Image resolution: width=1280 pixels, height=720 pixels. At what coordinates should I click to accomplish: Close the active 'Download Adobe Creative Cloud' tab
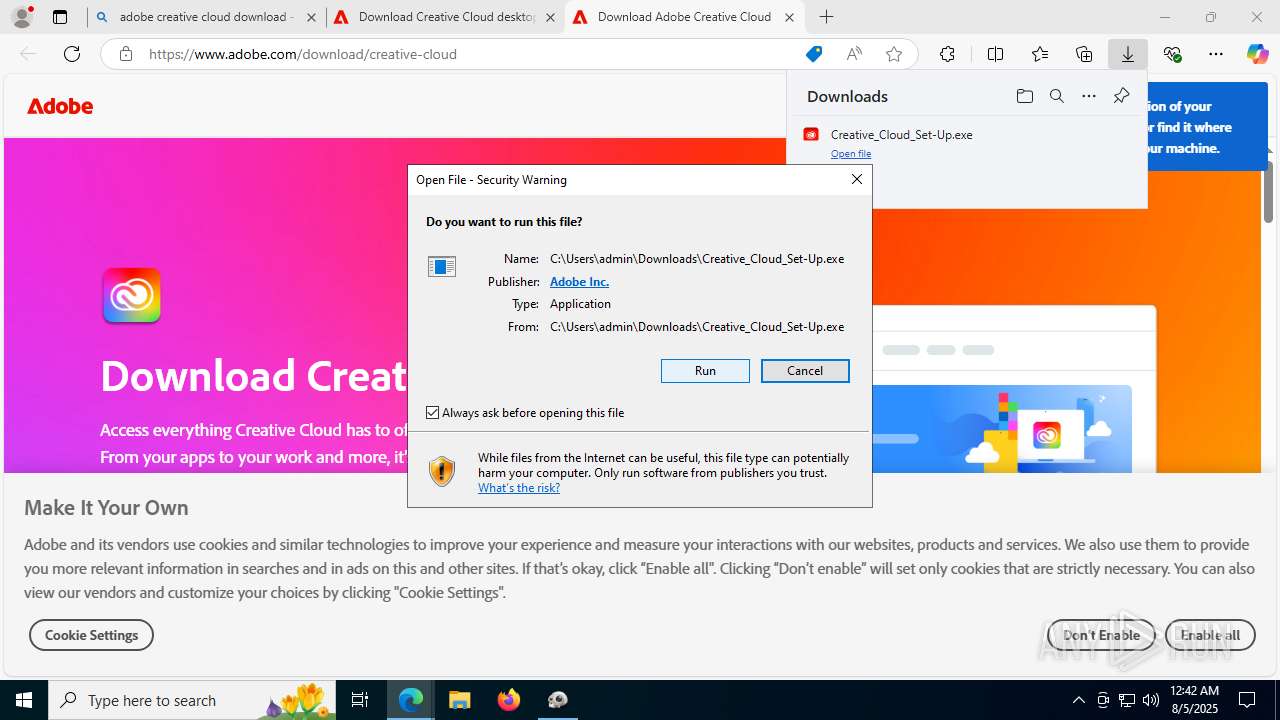pyautogui.click(x=789, y=17)
